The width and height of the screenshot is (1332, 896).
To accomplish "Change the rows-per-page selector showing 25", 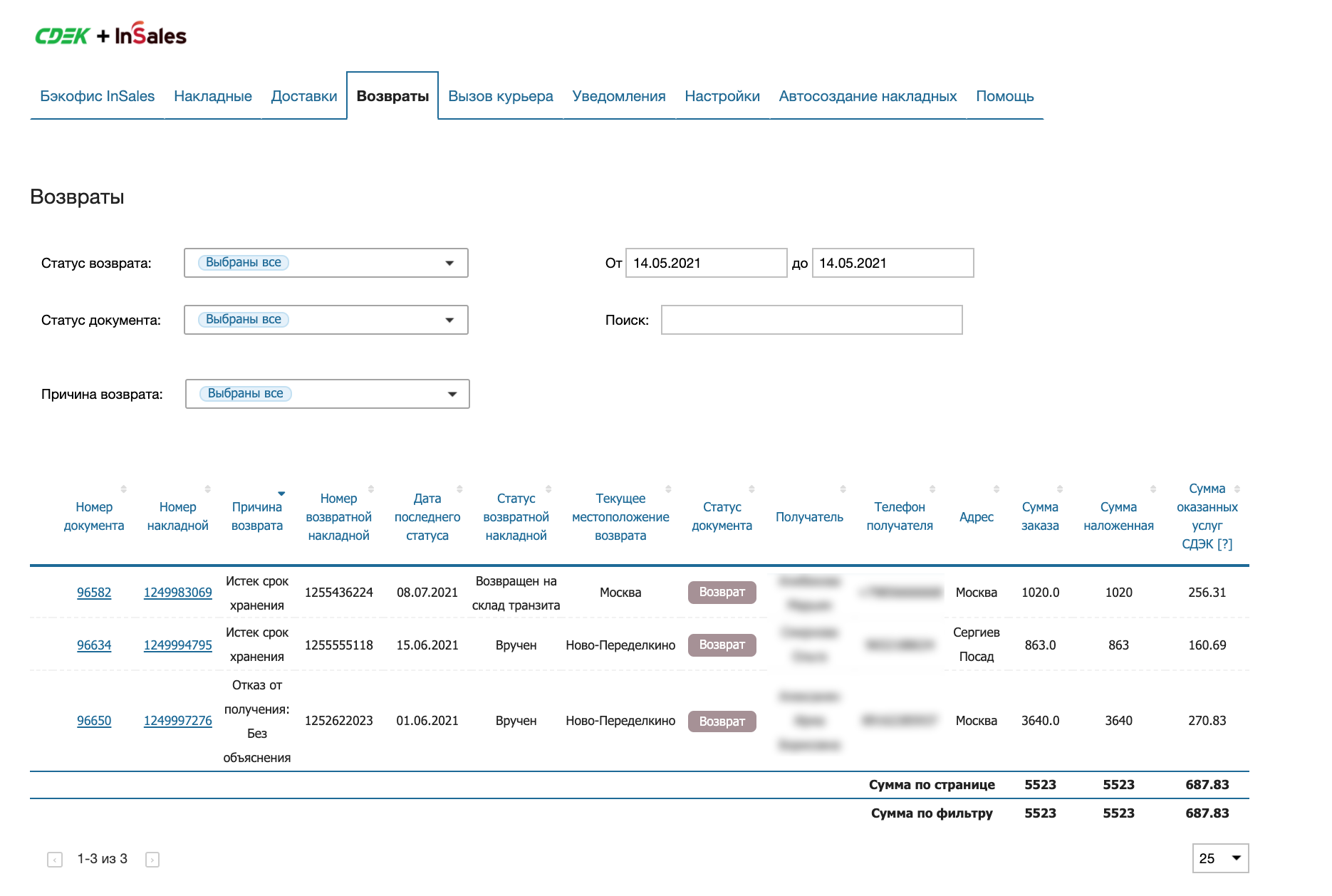I will [x=1220, y=858].
